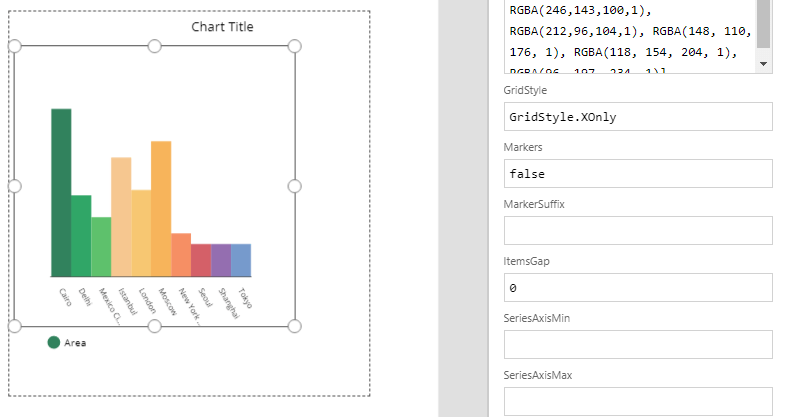The height and width of the screenshot is (417, 785).
Task: Click the Delhi axis label
Action: pyautogui.click(x=85, y=297)
